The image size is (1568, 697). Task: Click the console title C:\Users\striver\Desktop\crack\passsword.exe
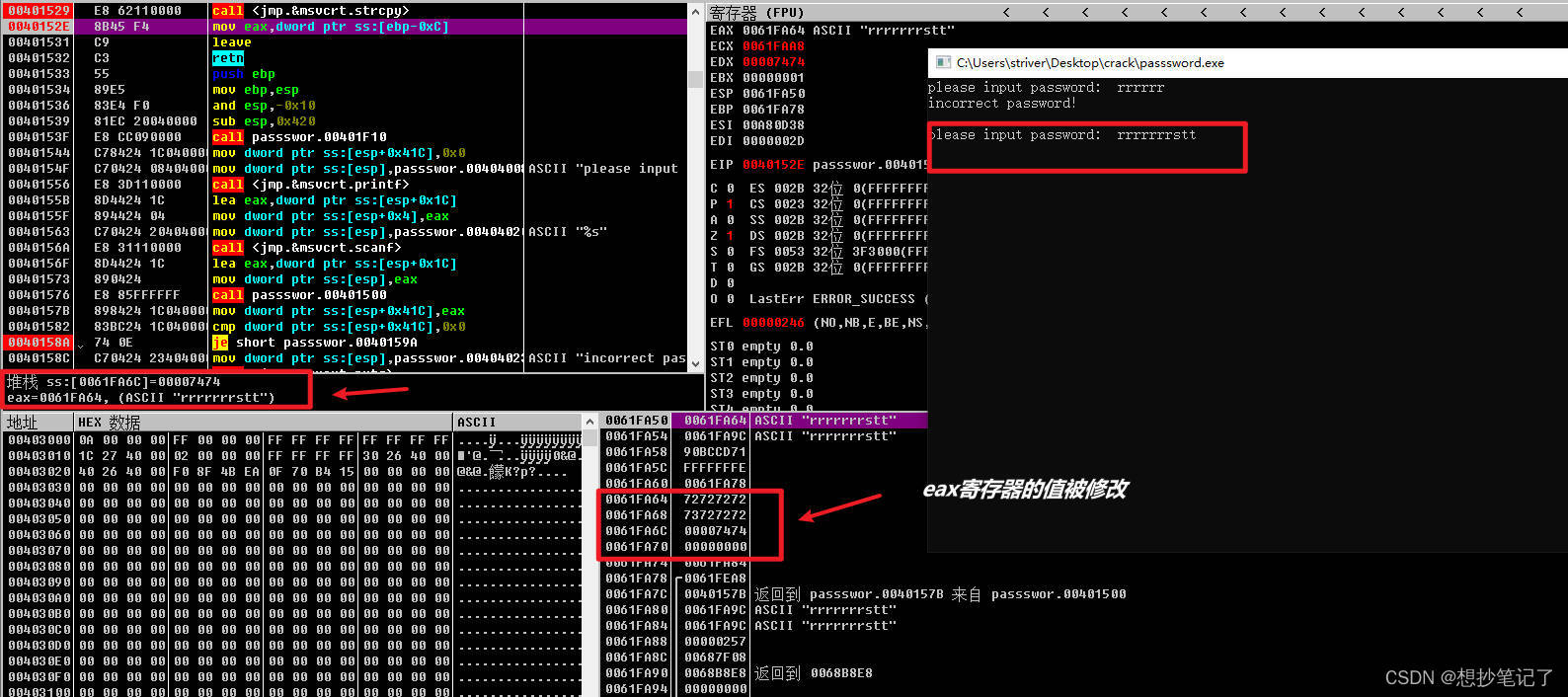(x=1090, y=63)
